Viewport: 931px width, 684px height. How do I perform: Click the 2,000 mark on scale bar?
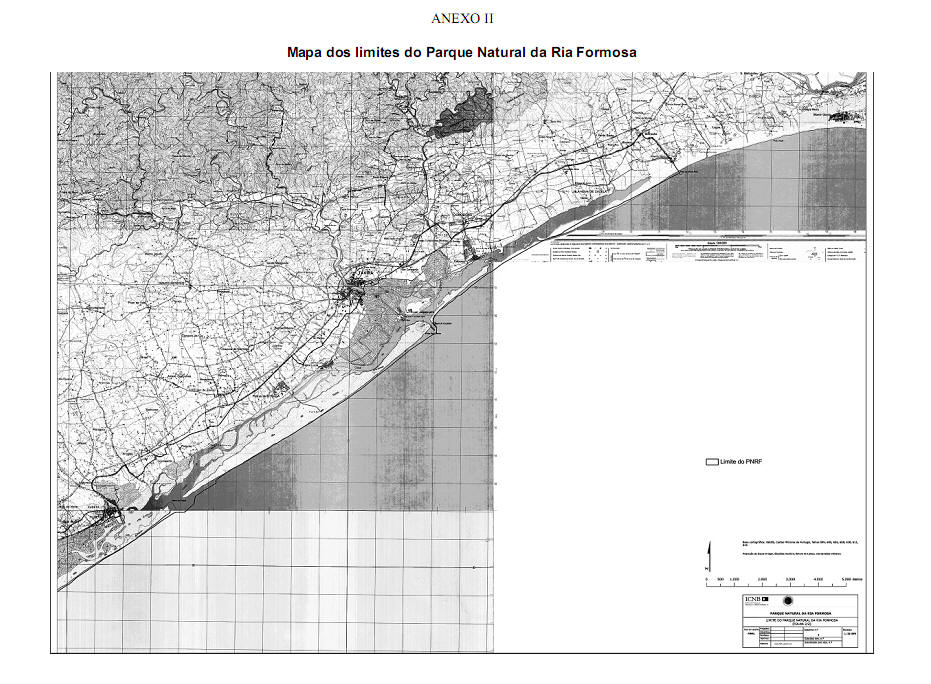pyautogui.click(x=762, y=580)
